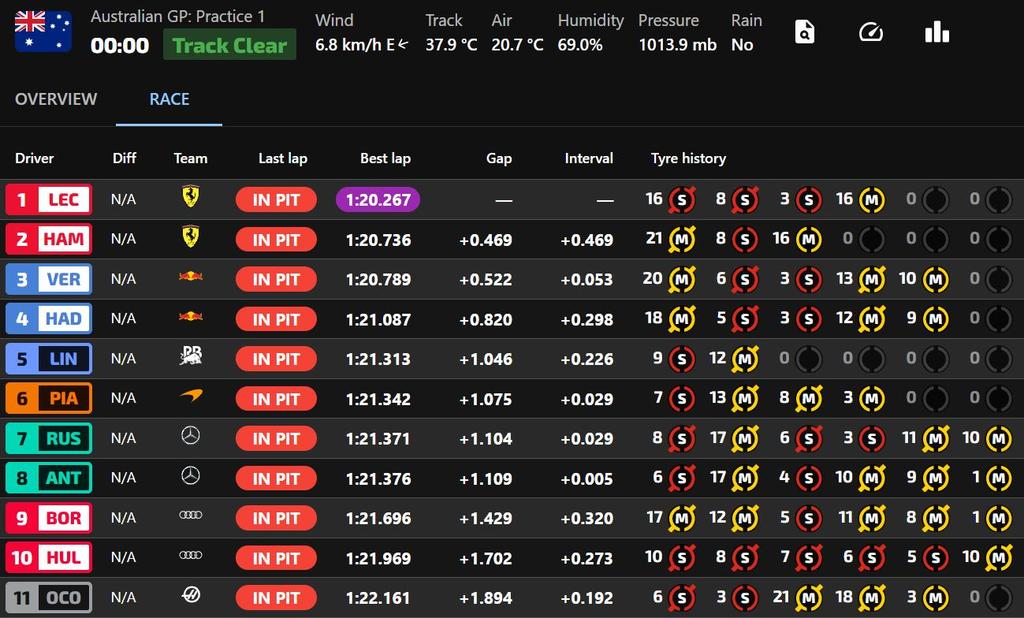Screen dimensions: 1024x618
Task: Click the McLaren logo in PIA row
Action: pyautogui.click(x=191, y=395)
